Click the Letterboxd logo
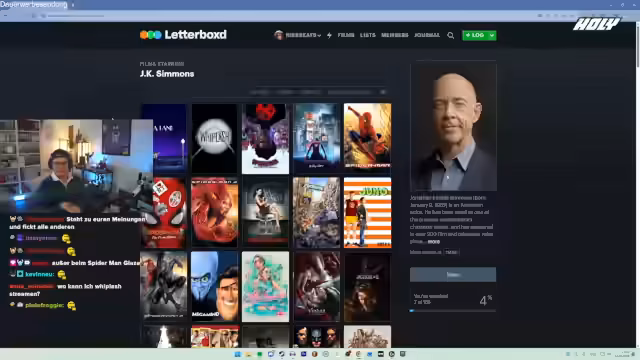This screenshot has height=360, width=640. [x=183, y=35]
